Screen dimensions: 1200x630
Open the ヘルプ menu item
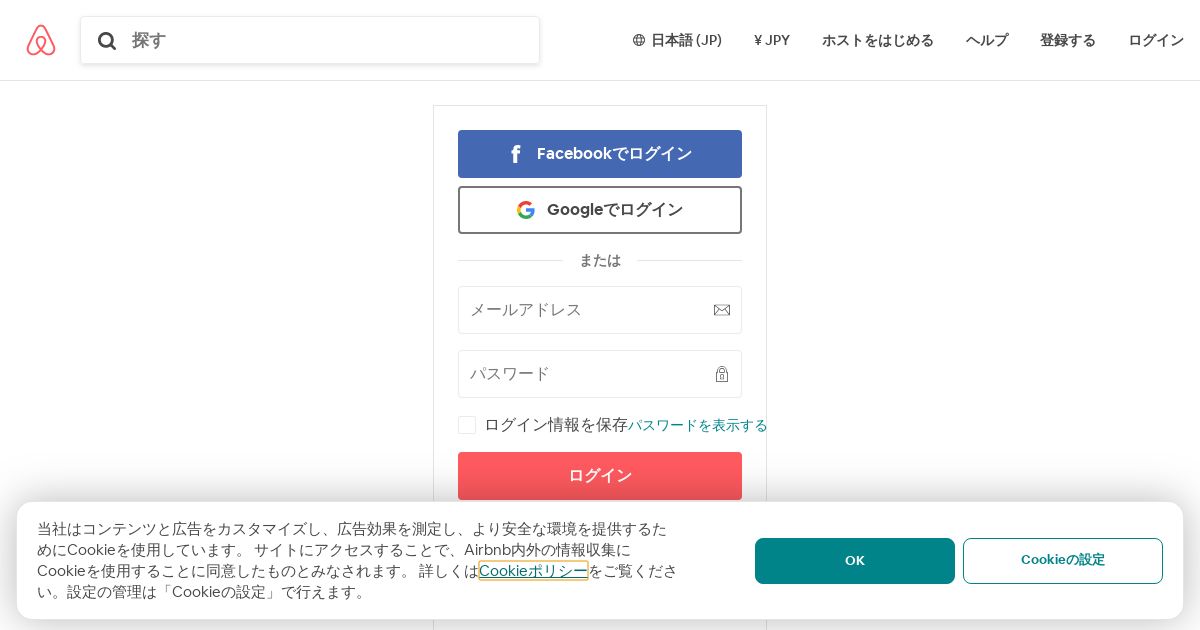[987, 40]
